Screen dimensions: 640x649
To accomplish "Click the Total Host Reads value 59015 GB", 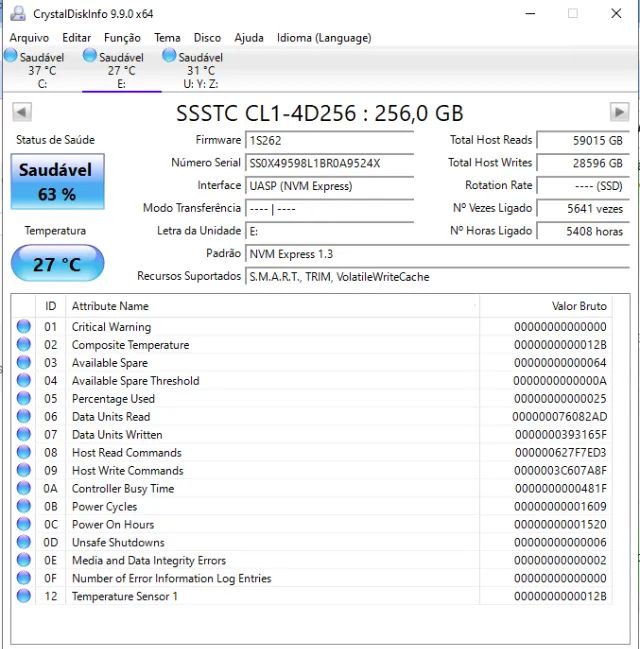I will (x=583, y=140).
